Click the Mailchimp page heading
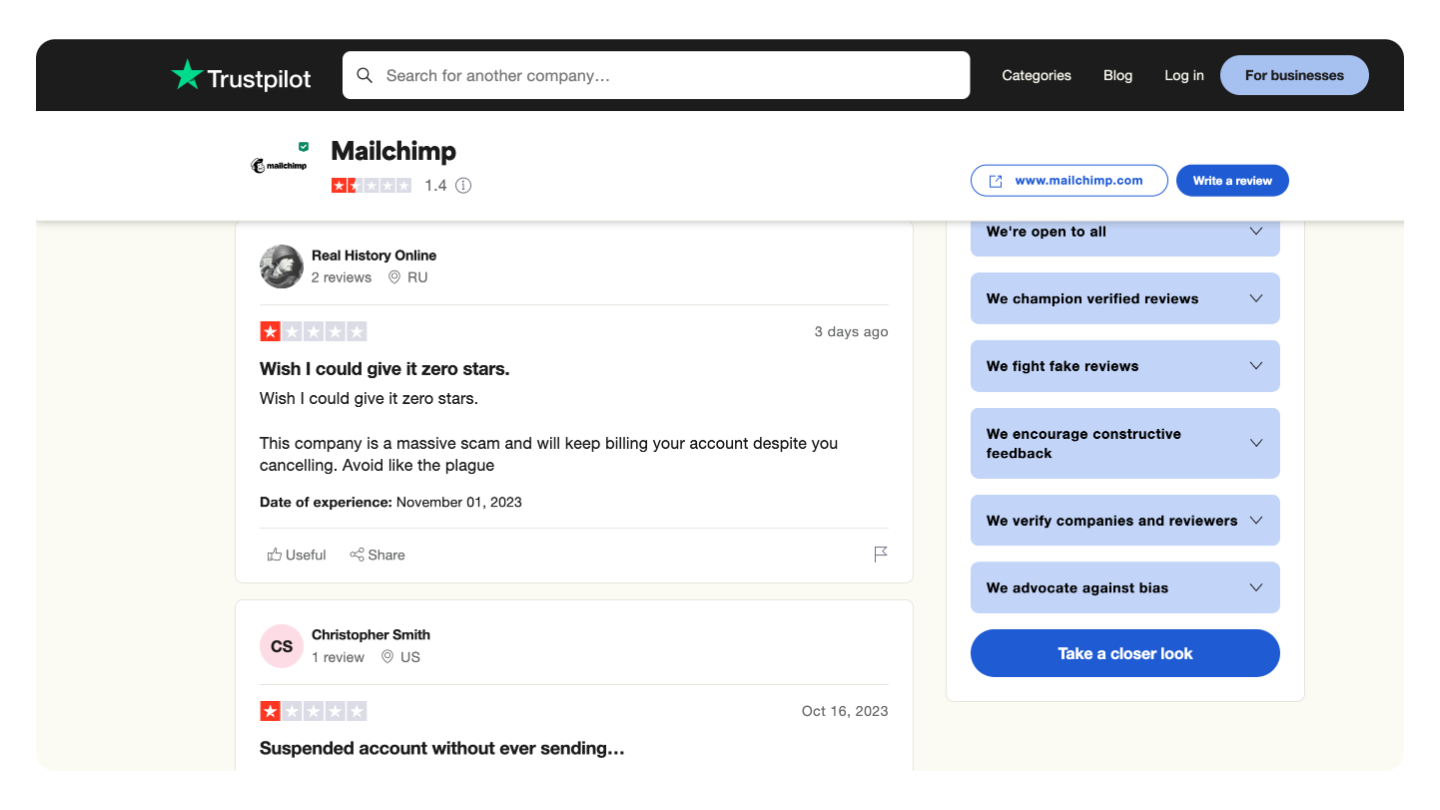Image resolution: width=1440 pixels, height=810 pixels. pyautogui.click(x=393, y=151)
